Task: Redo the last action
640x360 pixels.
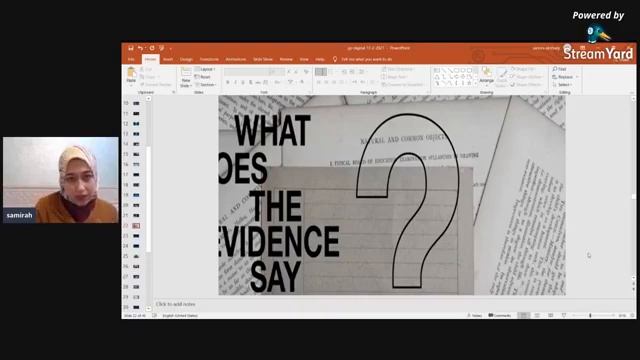Action: coord(152,48)
